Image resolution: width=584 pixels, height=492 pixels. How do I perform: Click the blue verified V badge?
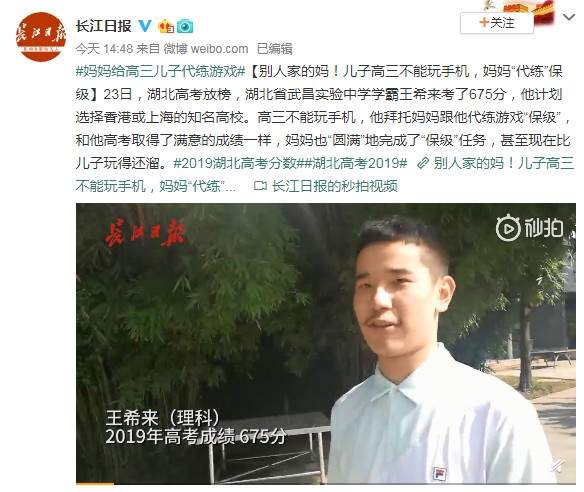(x=145, y=26)
